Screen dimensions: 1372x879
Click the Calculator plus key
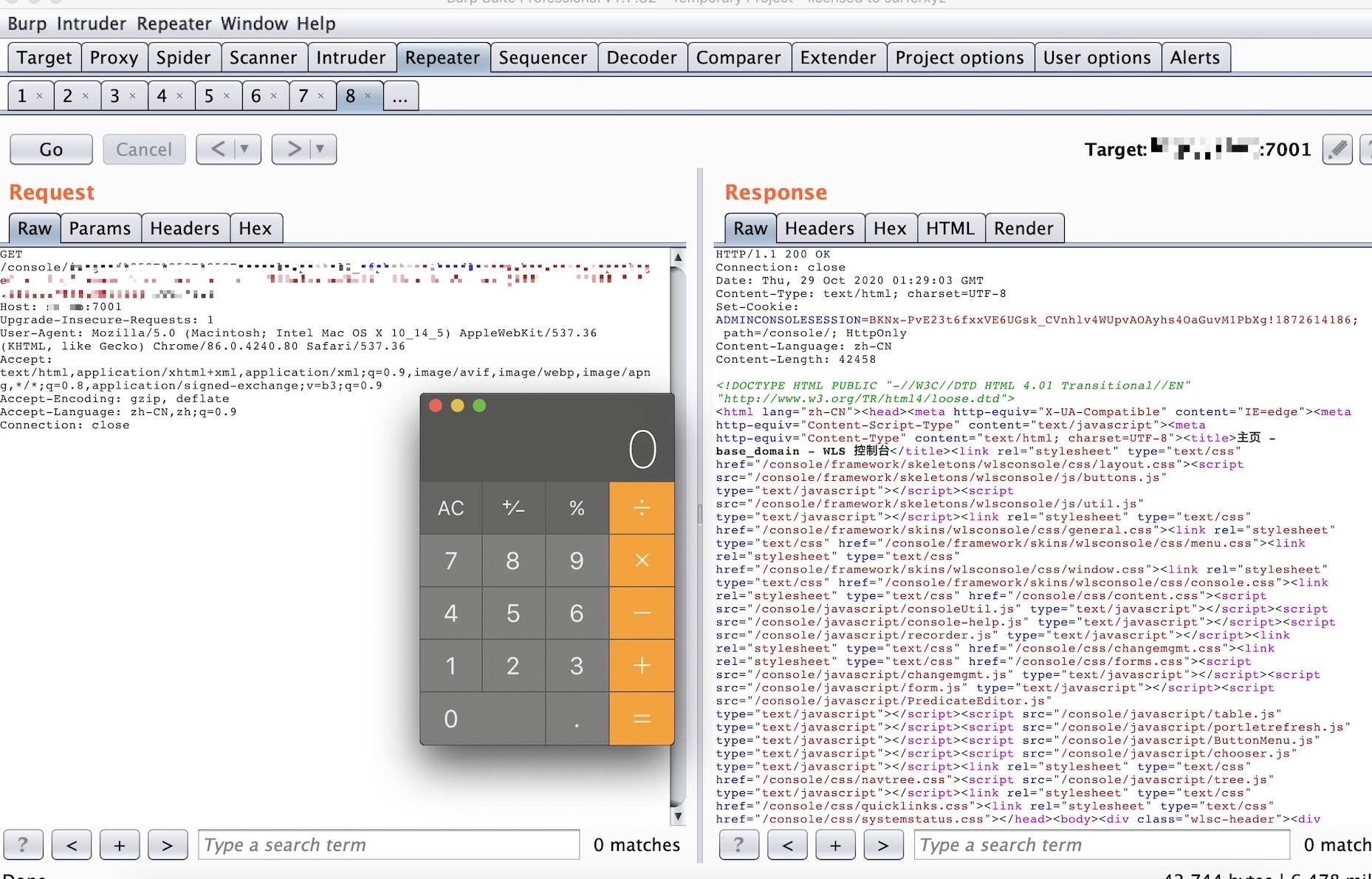point(642,666)
